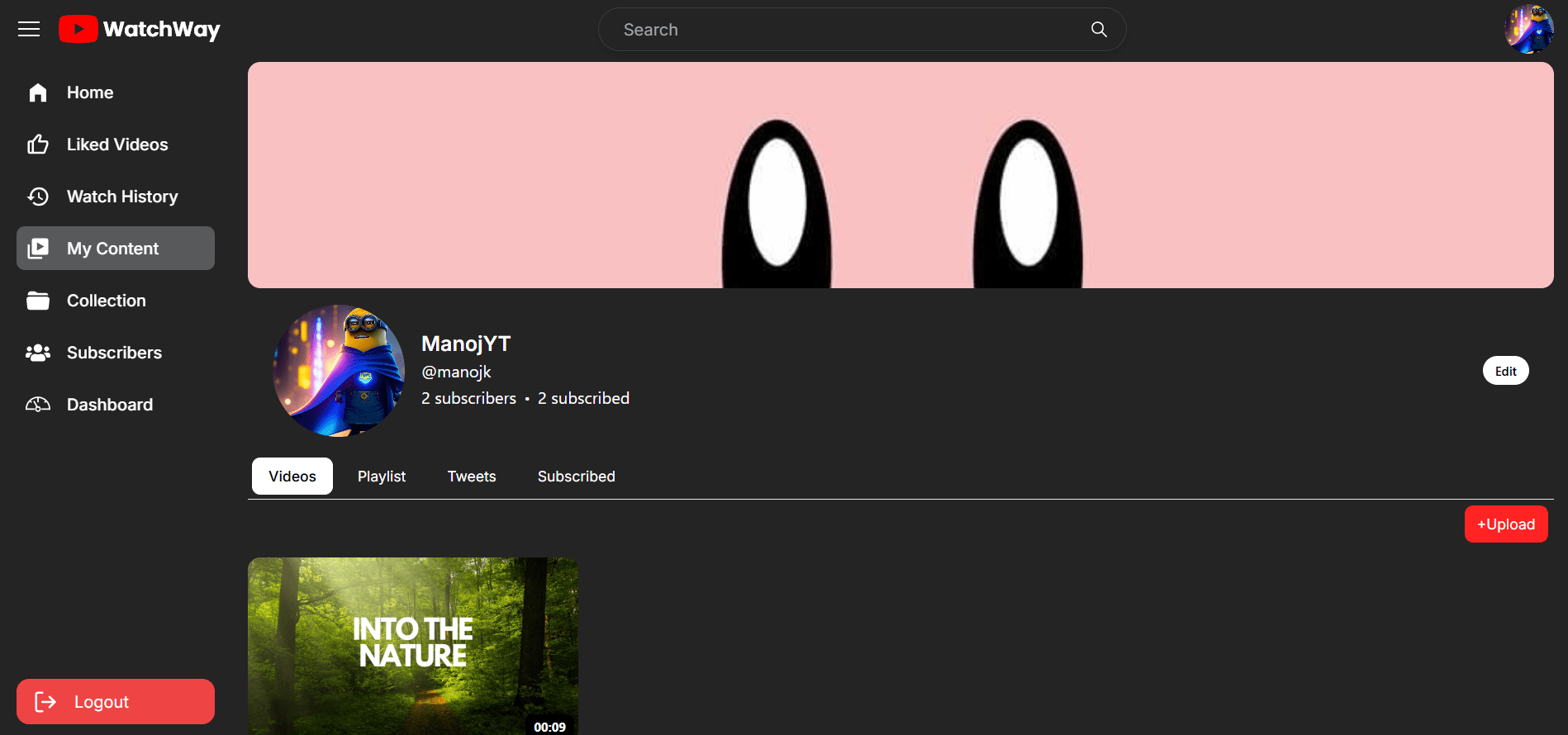Open the profile avatar at top right
Viewport: 1568px width, 735px height.
pos(1528,30)
